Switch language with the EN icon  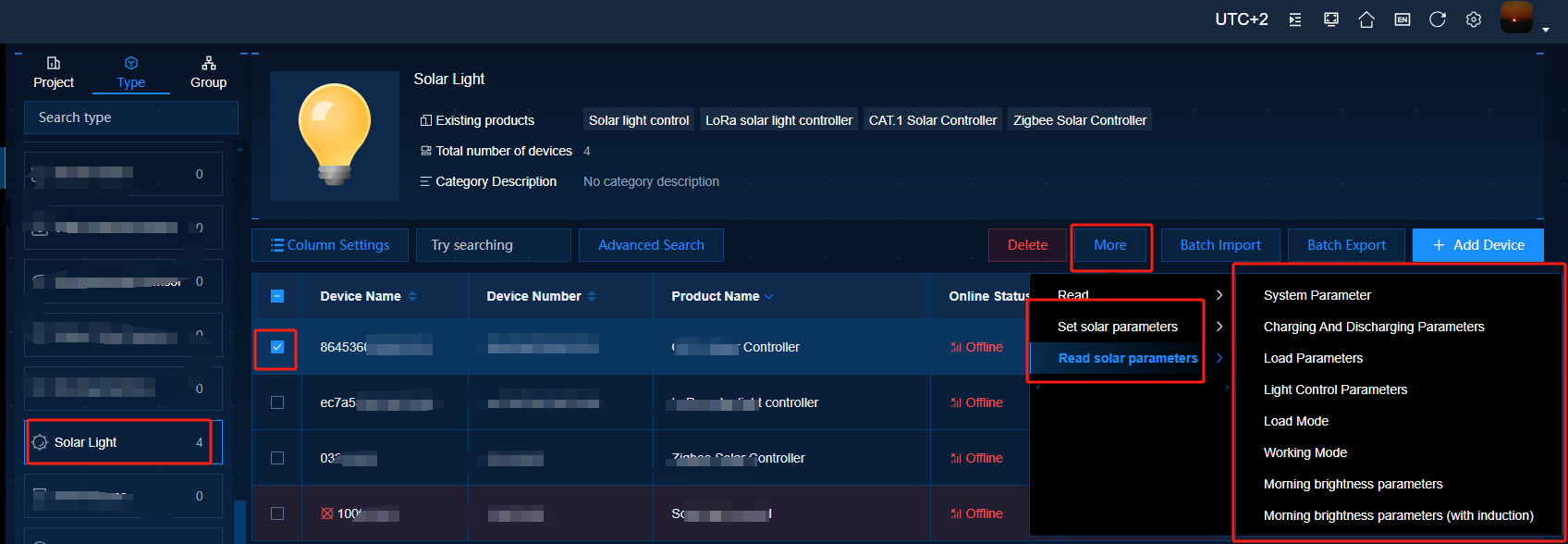pyautogui.click(x=1403, y=19)
